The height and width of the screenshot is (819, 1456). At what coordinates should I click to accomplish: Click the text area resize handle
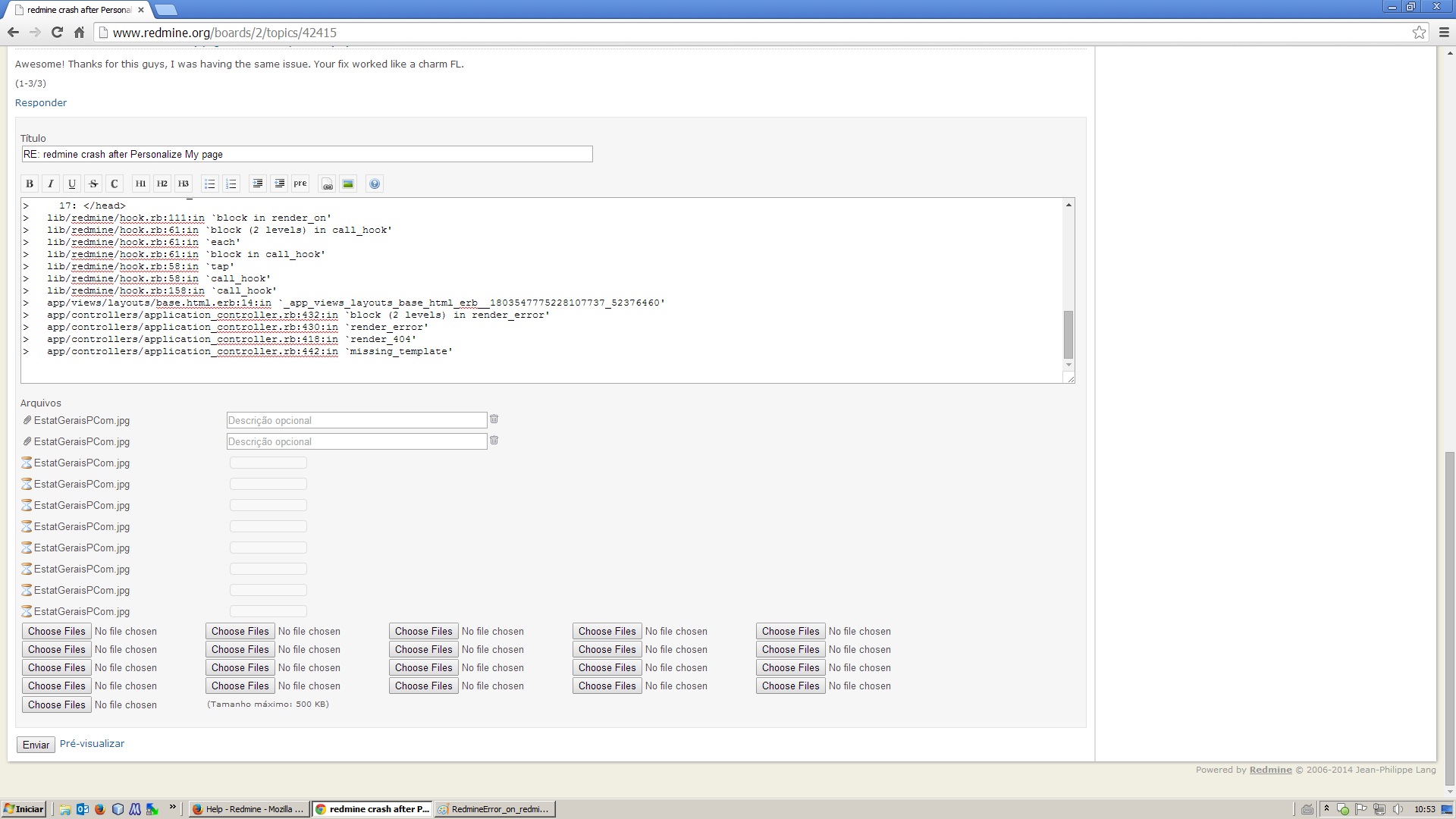1070,378
